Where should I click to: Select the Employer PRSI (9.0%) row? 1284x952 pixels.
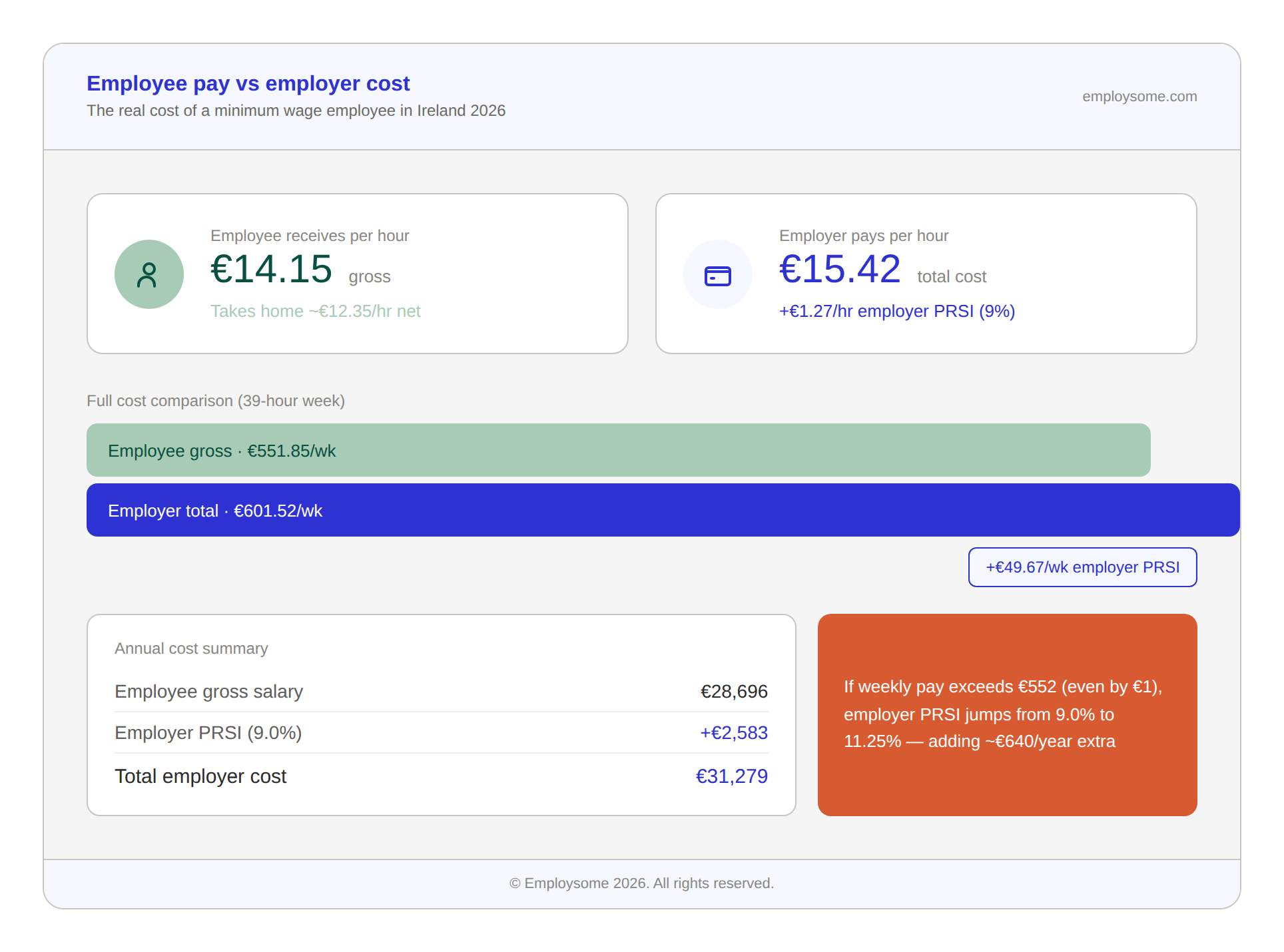pyautogui.click(x=440, y=733)
